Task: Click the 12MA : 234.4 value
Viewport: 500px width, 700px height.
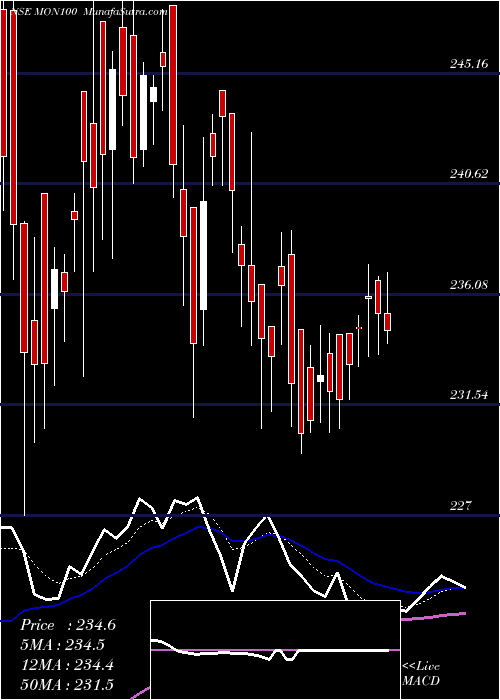Action: coord(66,665)
